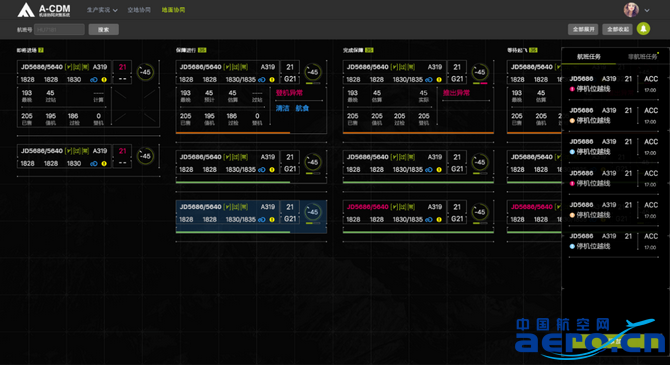This screenshot has width=670, height=365.
Task: Click the orange progress bar under the first 保障进行 card
Action: click(x=233, y=133)
